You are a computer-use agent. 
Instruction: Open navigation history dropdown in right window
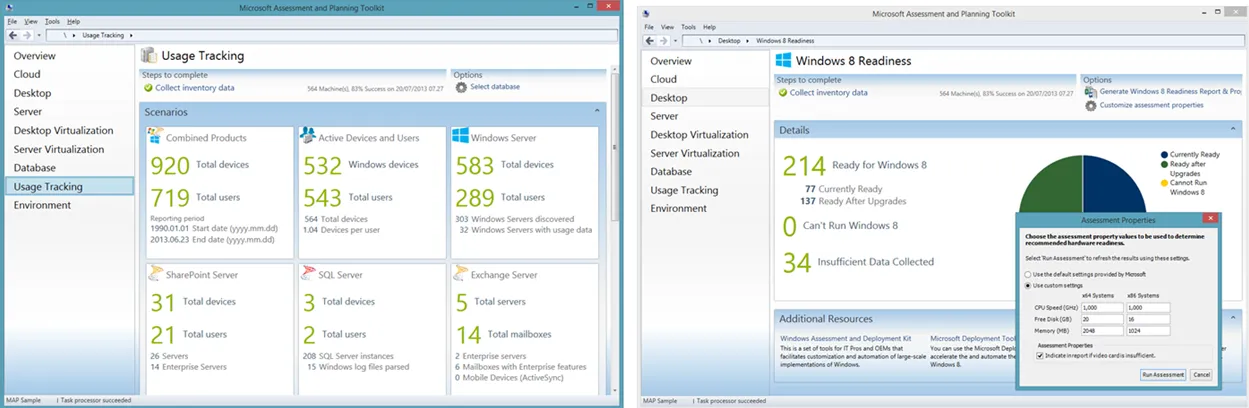point(675,40)
